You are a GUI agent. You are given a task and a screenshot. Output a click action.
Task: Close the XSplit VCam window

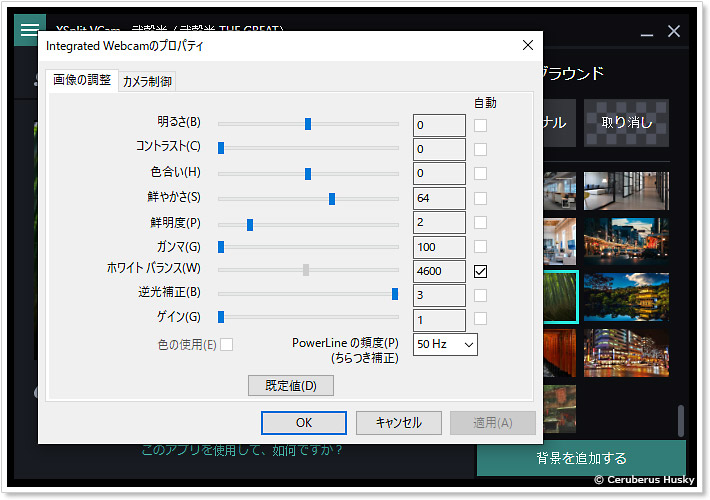tap(674, 31)
